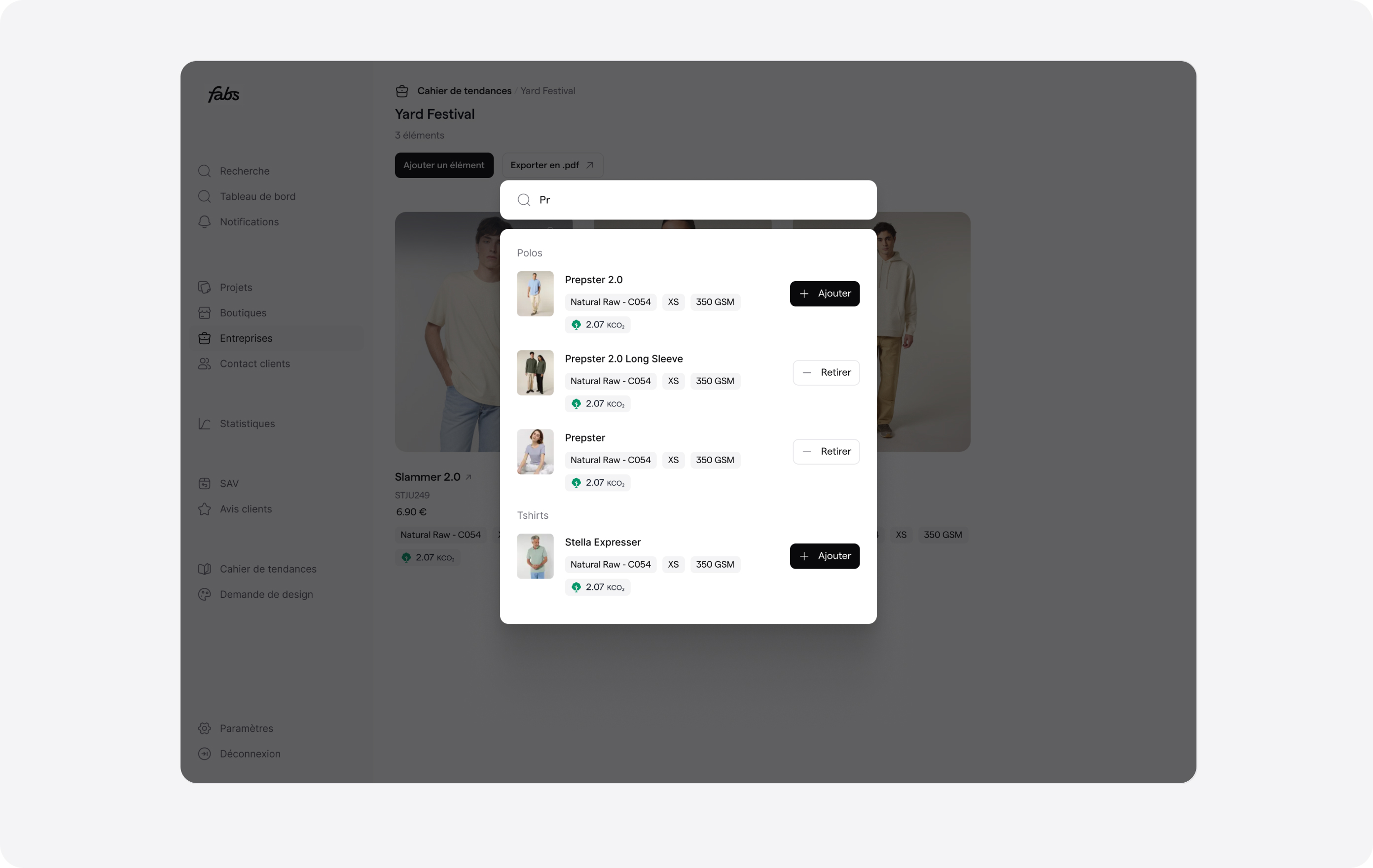Click the fabs logo
1373x868 pixels.
coord(223,94)
